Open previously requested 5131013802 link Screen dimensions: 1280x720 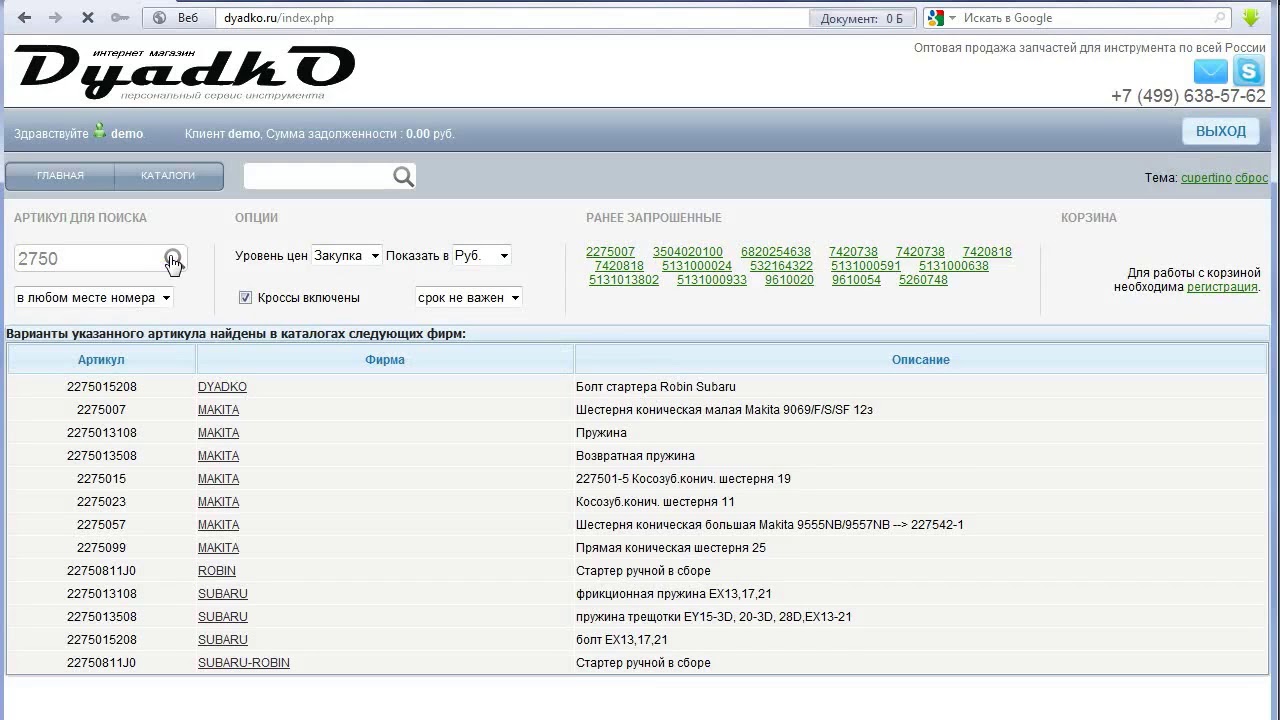(624, 280)
